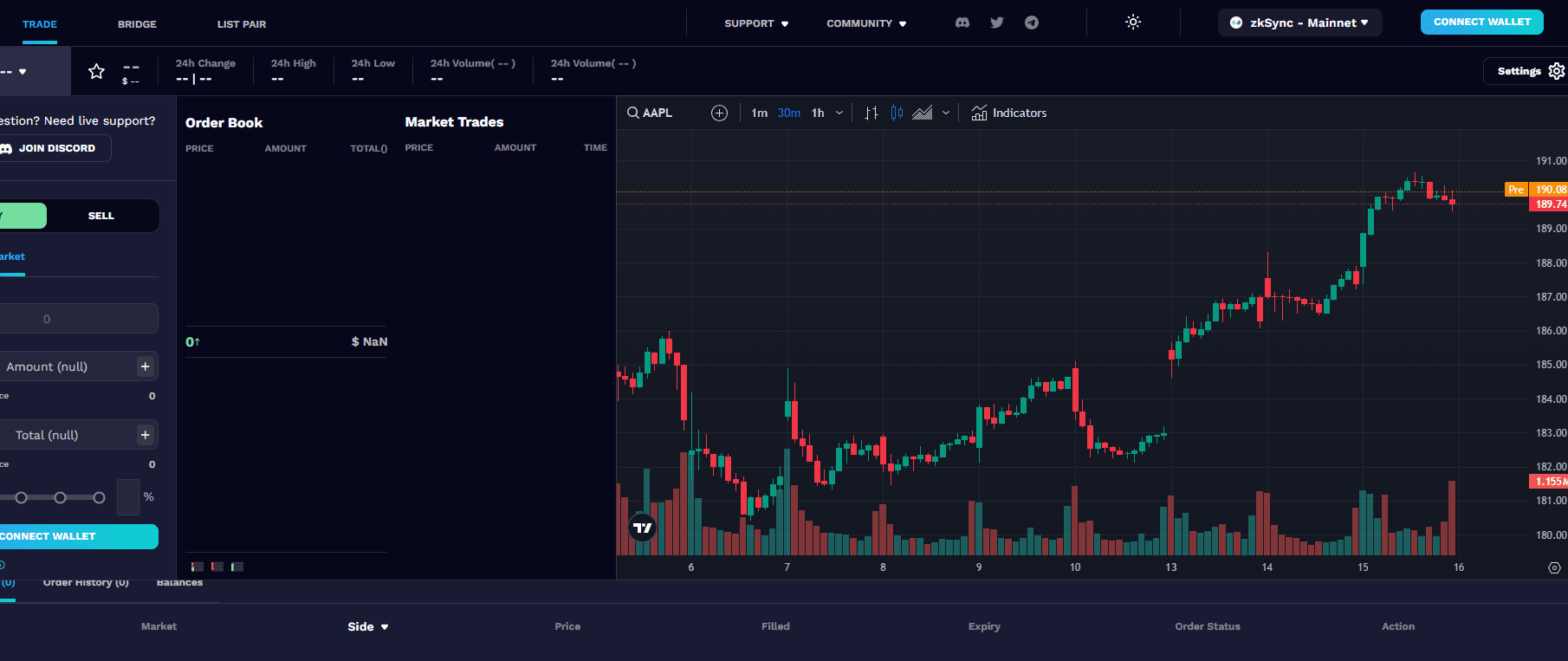Open the SUPPORT dropdown menu

pyautogui.click(x=756, y=23)
